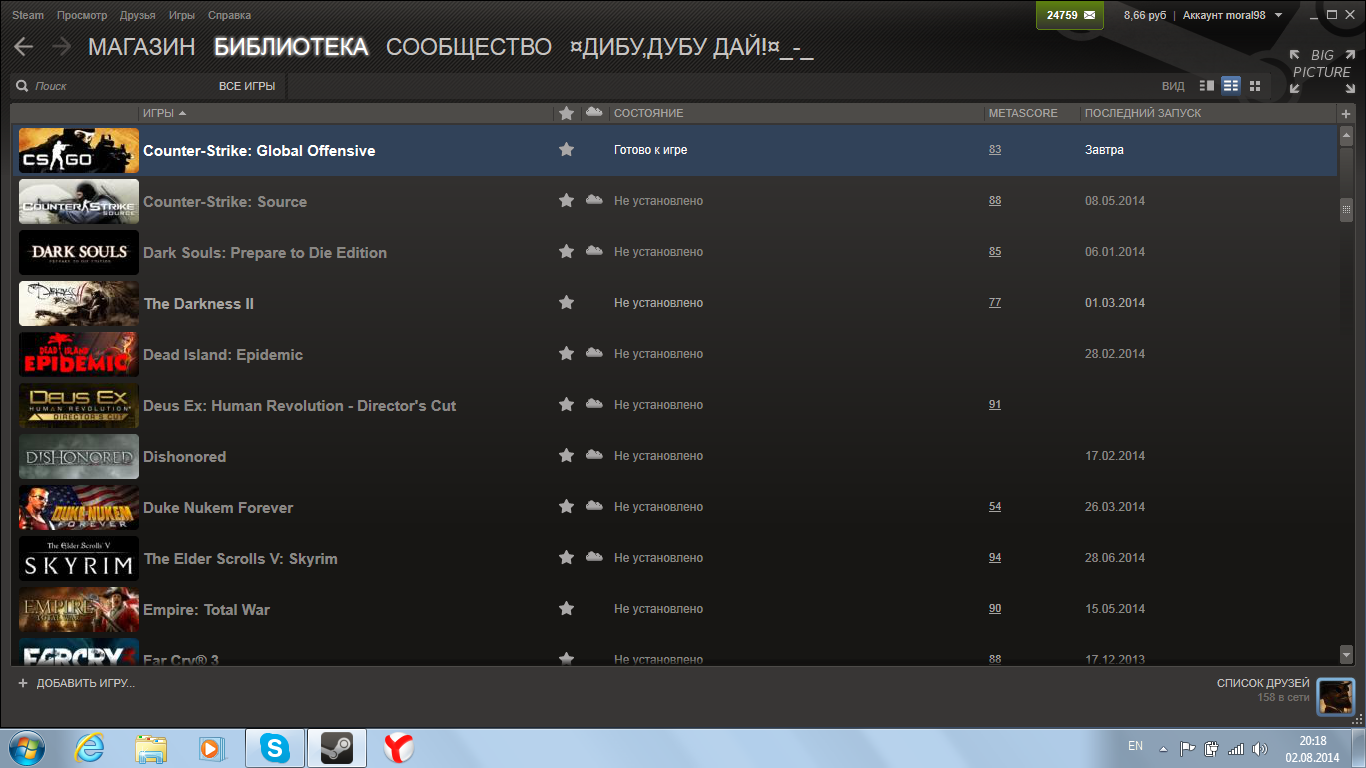Sort by the favorites star column header
Image resolution: width=1366 pixels, height=768 pixels.
567,113
